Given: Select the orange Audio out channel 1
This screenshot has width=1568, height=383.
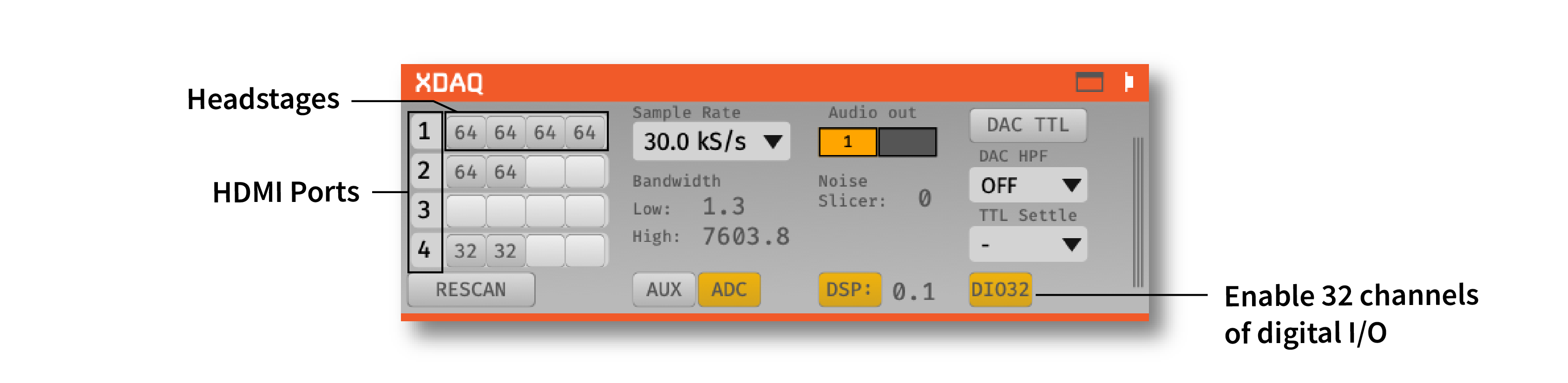Looking at the screenshot, I should [848, 142].
